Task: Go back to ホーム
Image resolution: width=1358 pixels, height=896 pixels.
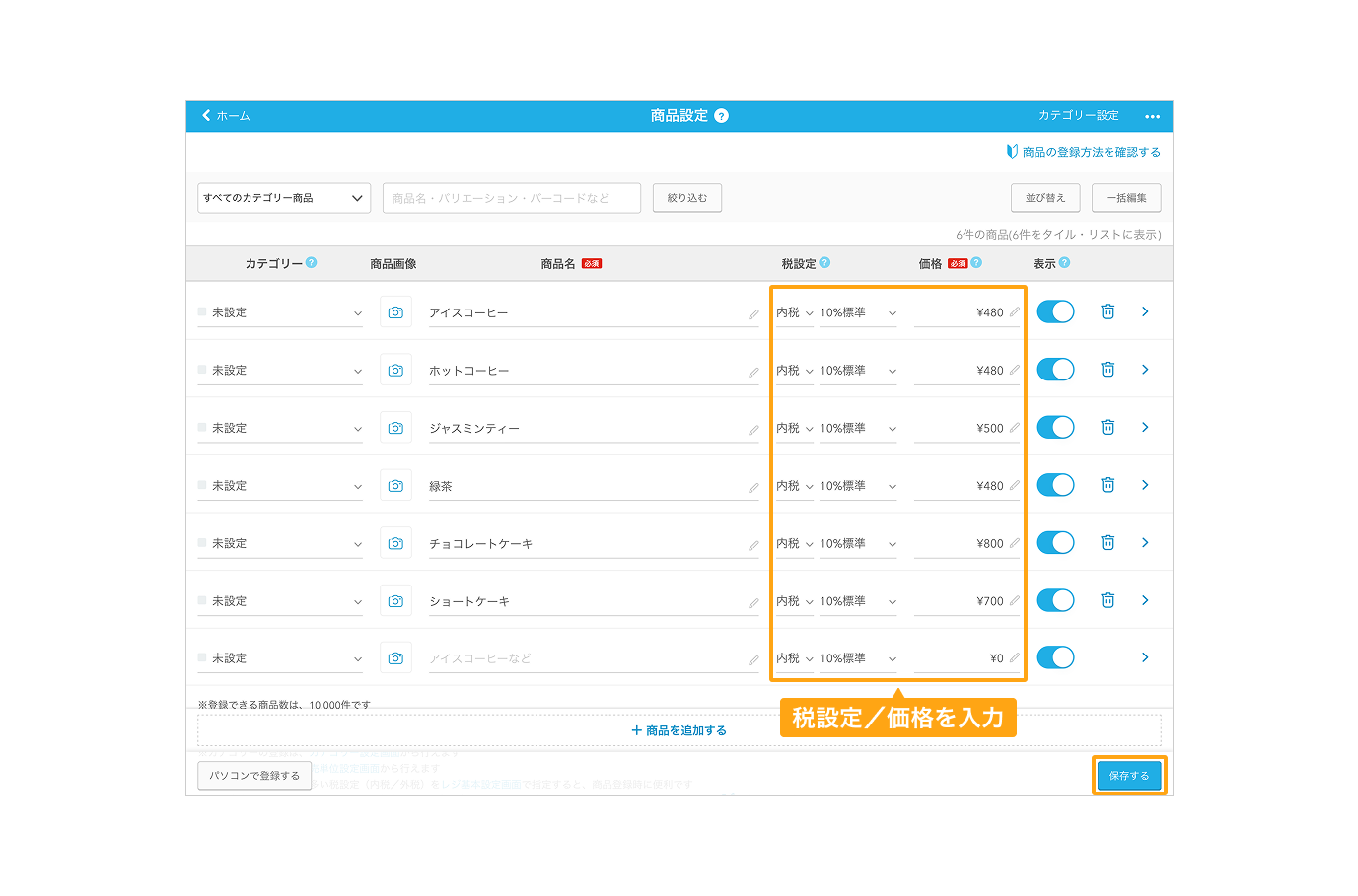Action: 226,116
